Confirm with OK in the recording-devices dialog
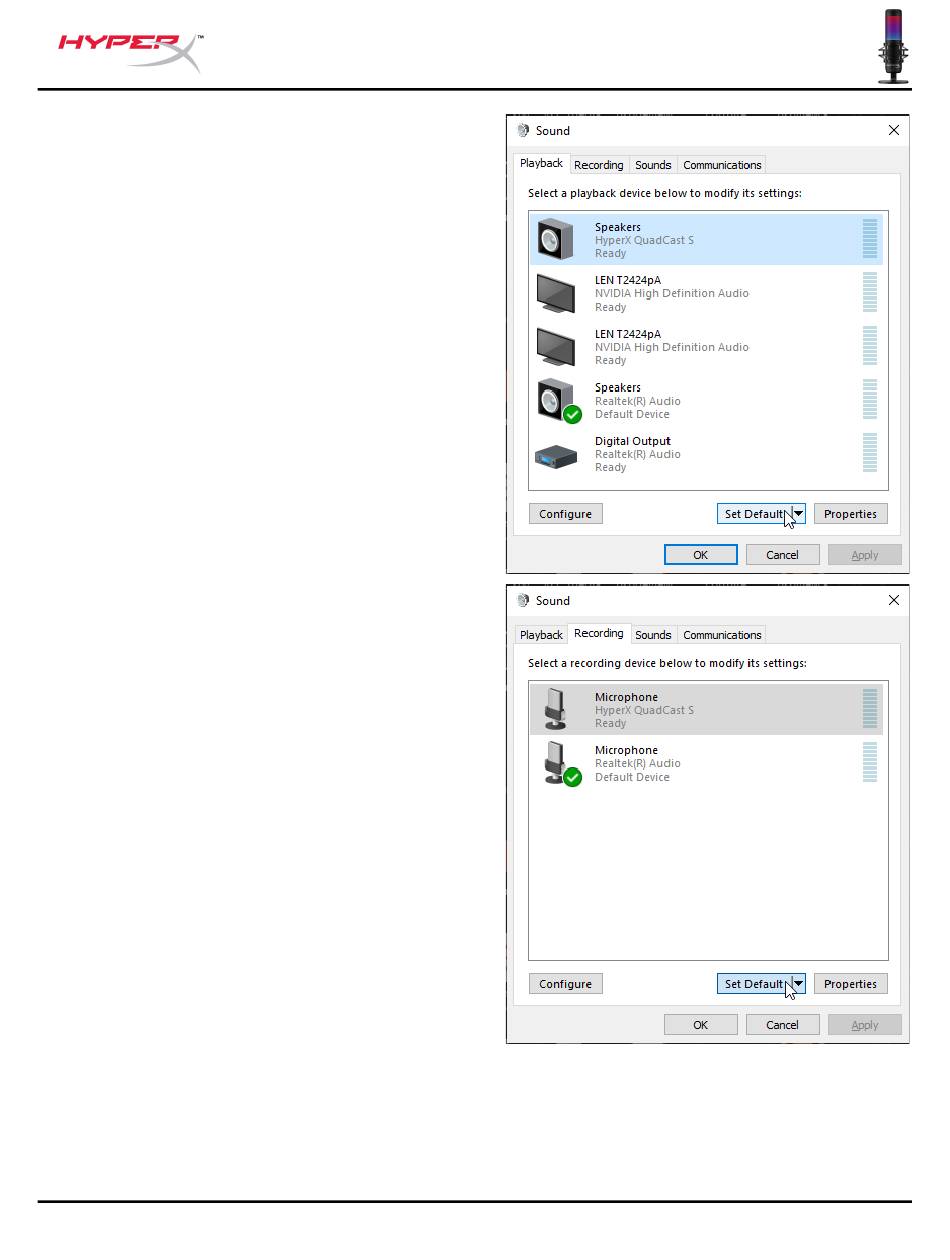The image size is (950, 1260). pos(701,1025)
